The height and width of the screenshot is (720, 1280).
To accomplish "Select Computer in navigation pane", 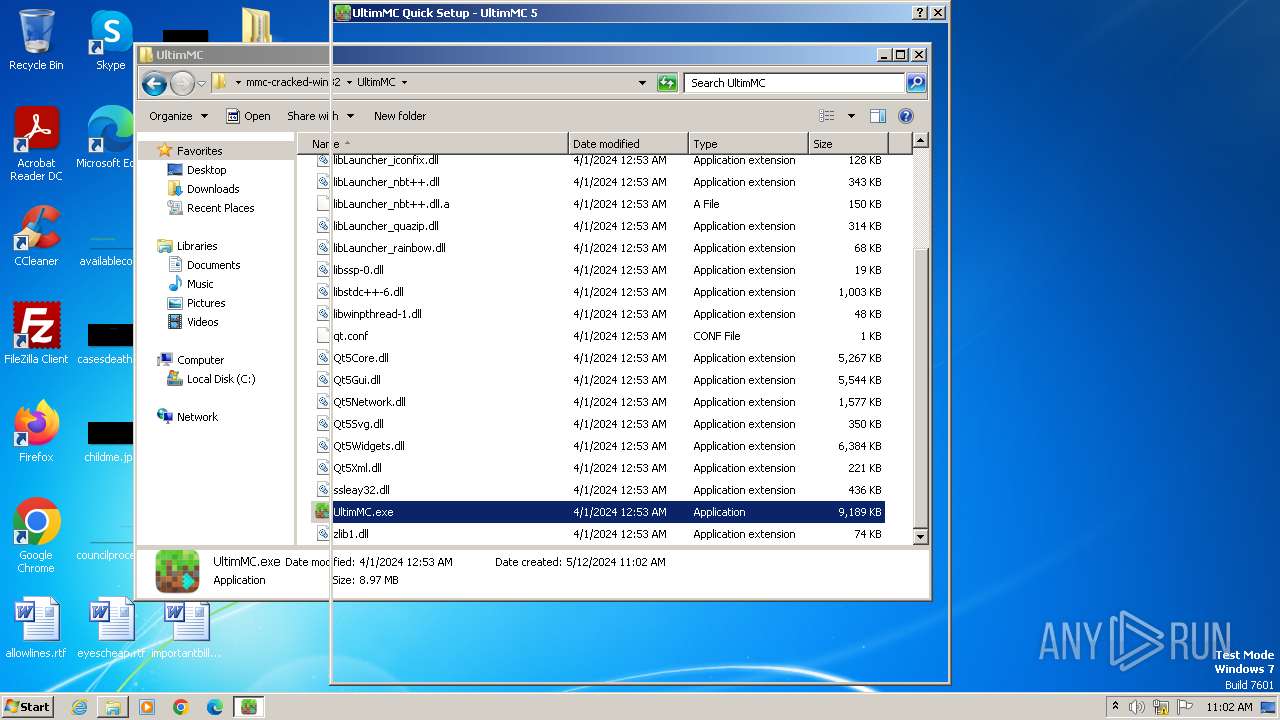I will (x=200, y=360).
